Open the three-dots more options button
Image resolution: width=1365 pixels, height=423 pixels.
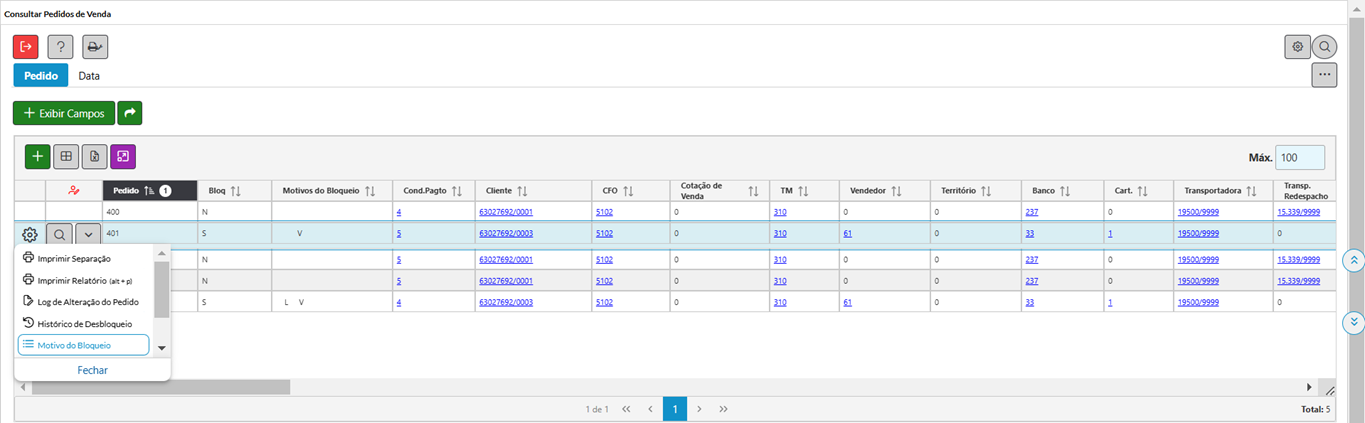[x=1324, y=75]
